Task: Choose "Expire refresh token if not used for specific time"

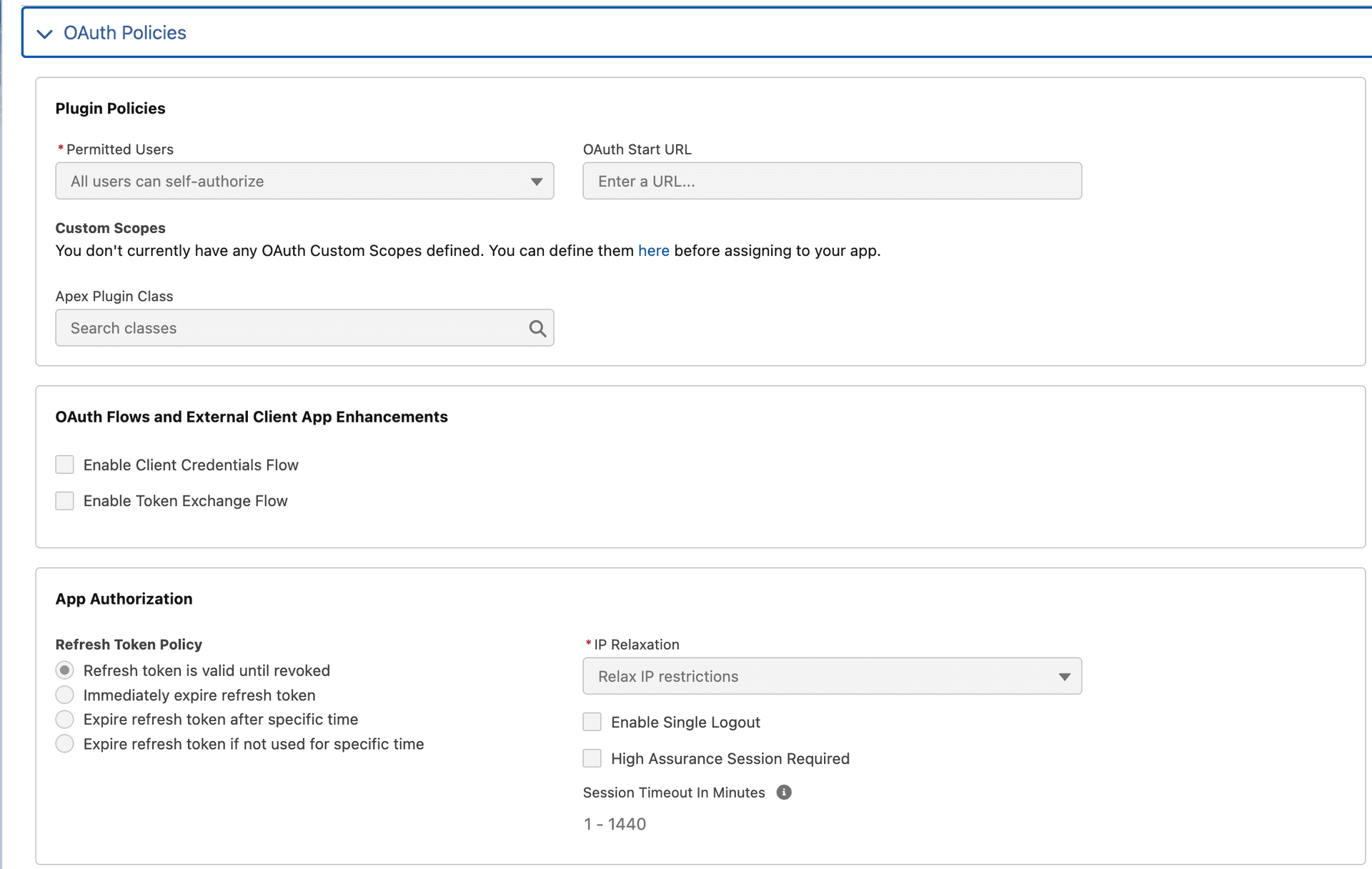Action: coord(64,743)
